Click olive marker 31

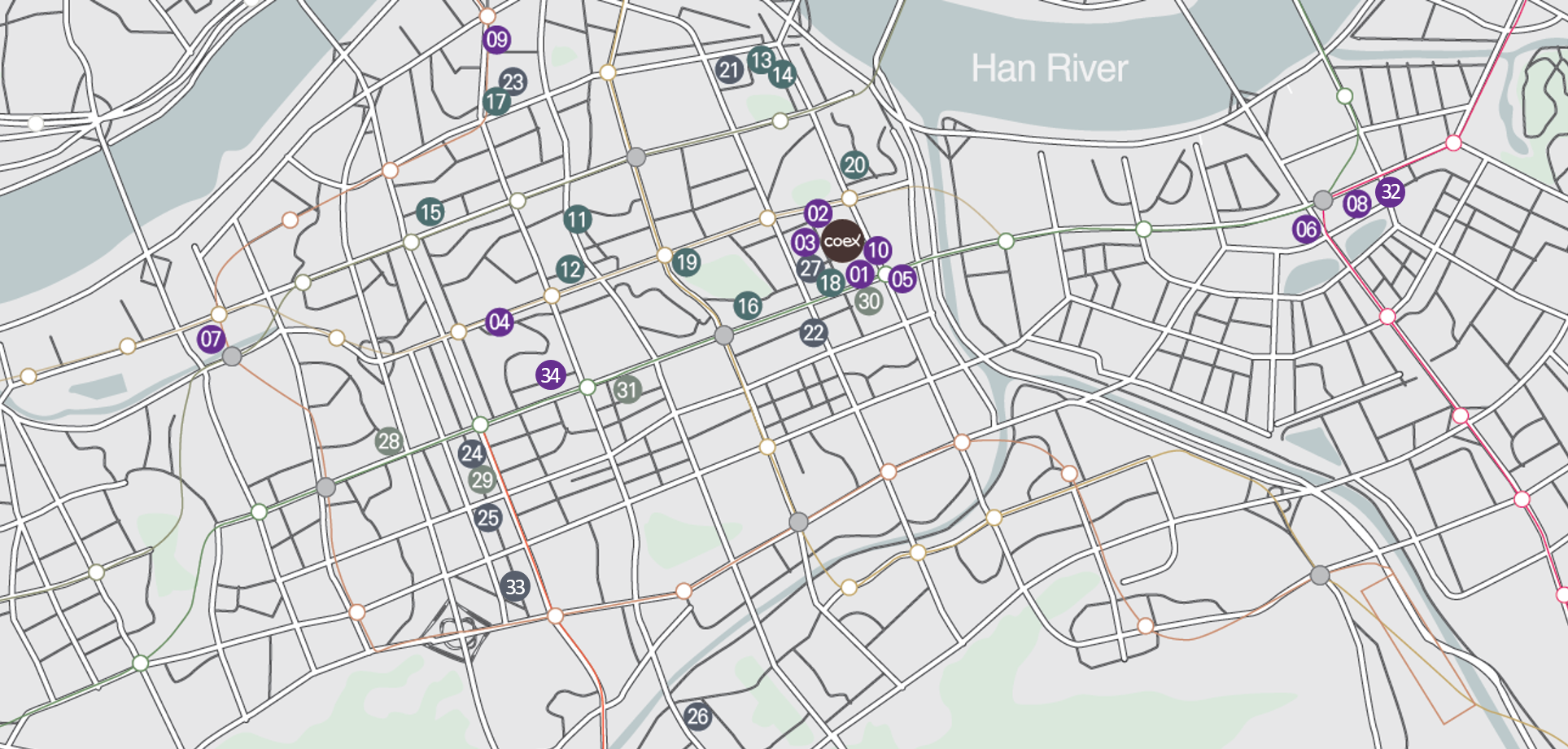coord(627,390)
